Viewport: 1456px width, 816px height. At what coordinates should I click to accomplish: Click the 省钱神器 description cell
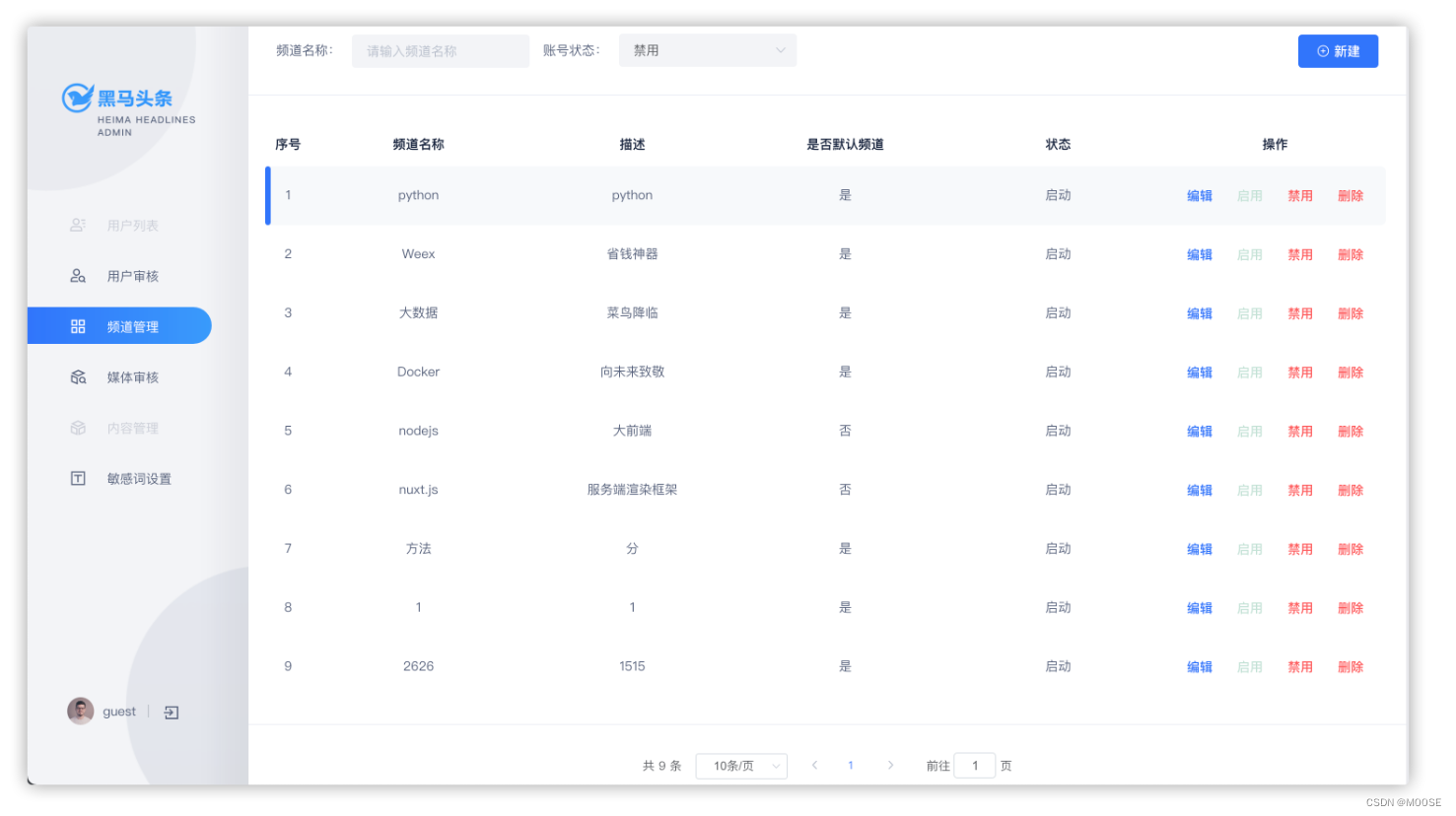(632, 254)
